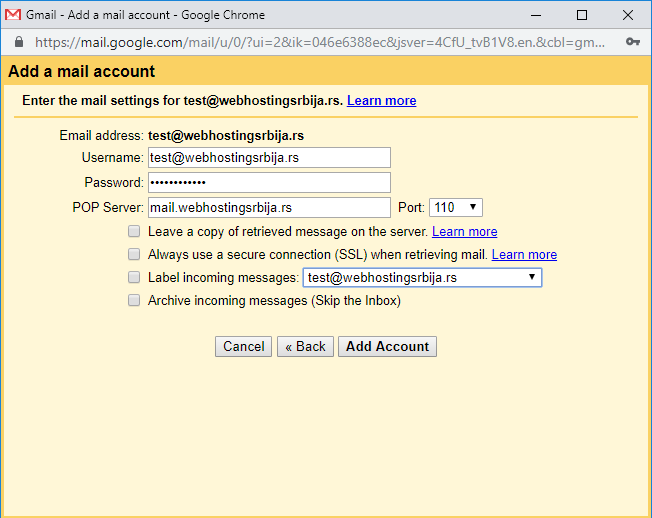Click the Gmail envelope icon in title bar
This screenshot has height=518, width=652.
[13, 15]
